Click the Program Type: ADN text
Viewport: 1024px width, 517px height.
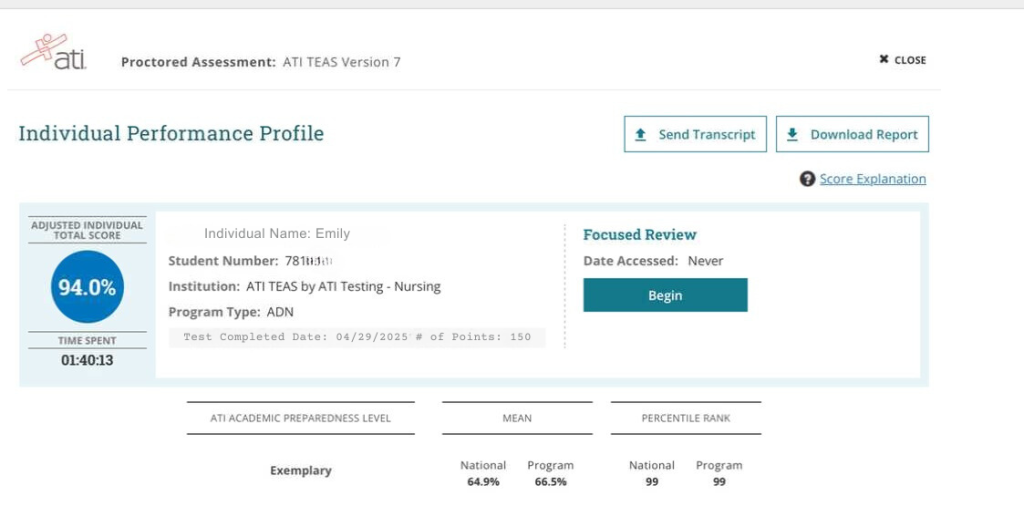point(231,312)
